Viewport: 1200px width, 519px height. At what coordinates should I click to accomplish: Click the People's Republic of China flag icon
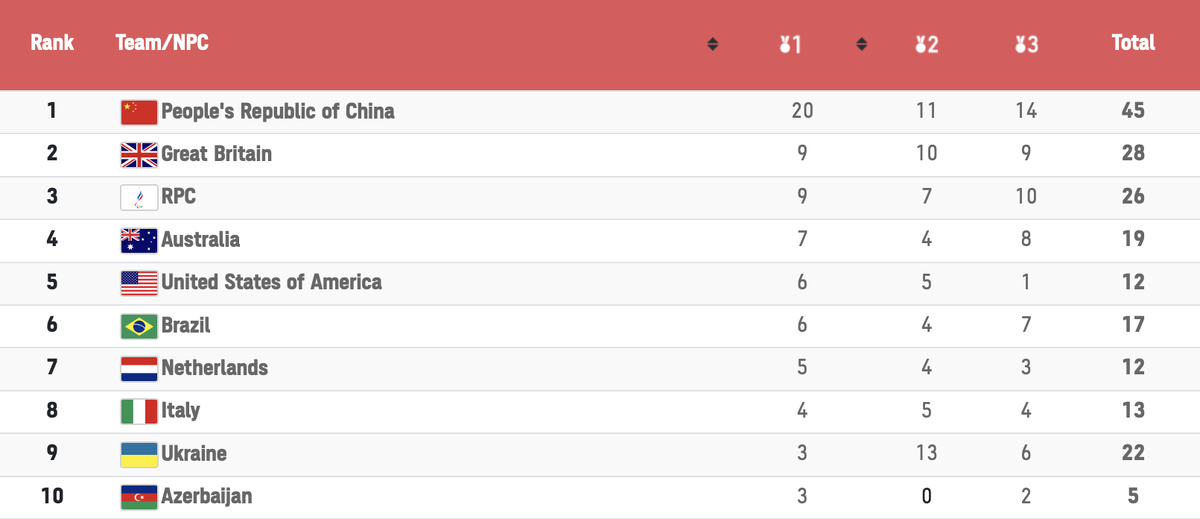click(x=139, y=112)
